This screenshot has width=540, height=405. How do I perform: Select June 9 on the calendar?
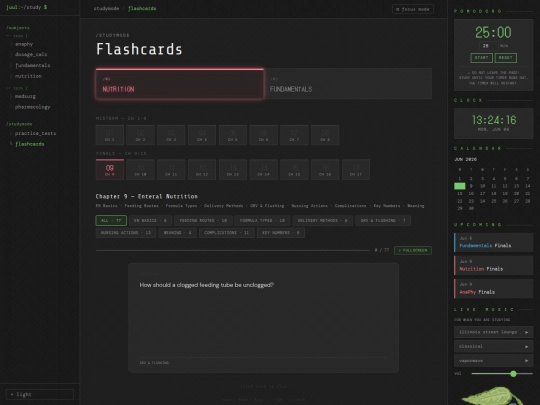click(471, 186)
